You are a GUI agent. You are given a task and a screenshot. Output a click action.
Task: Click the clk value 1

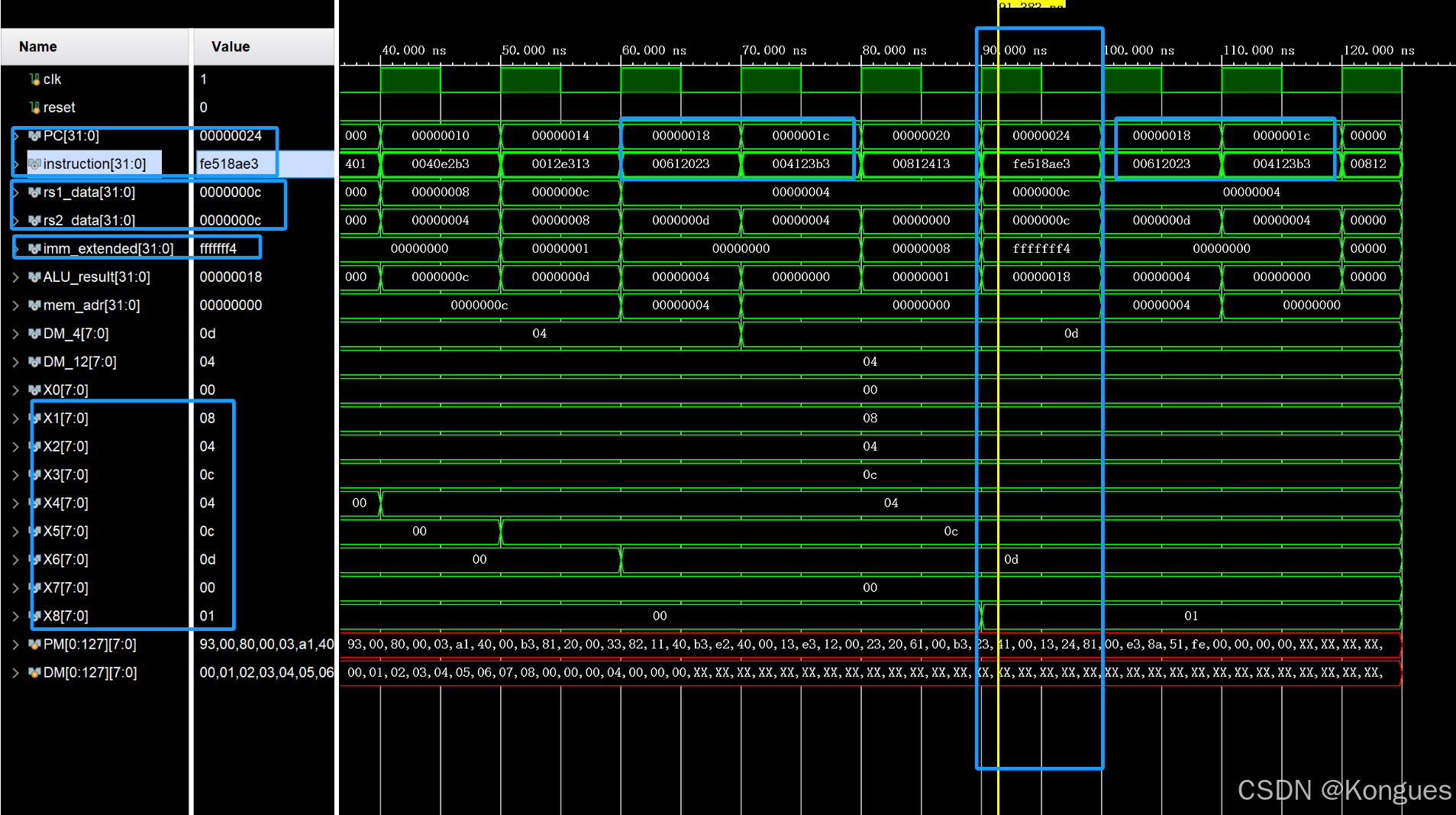pyautogui.click(x=203, y=79)
